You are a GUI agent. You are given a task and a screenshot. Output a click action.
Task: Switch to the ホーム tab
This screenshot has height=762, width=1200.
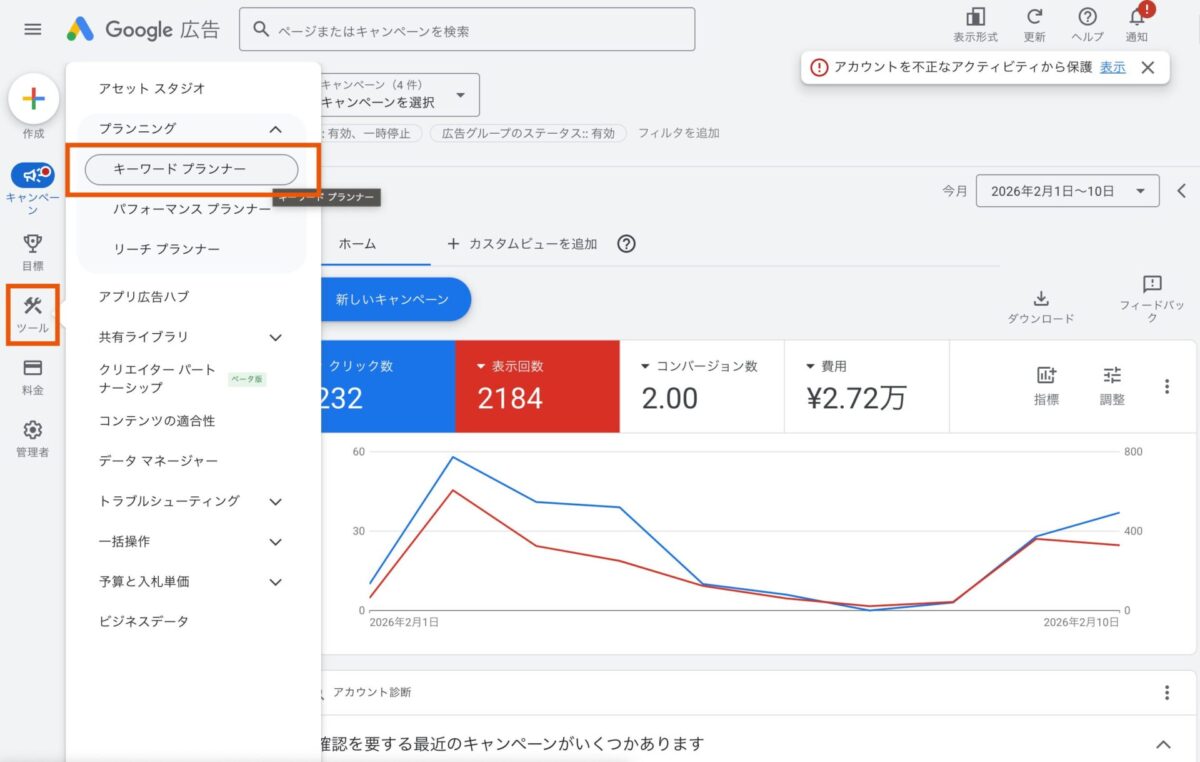tap(357, 244)
